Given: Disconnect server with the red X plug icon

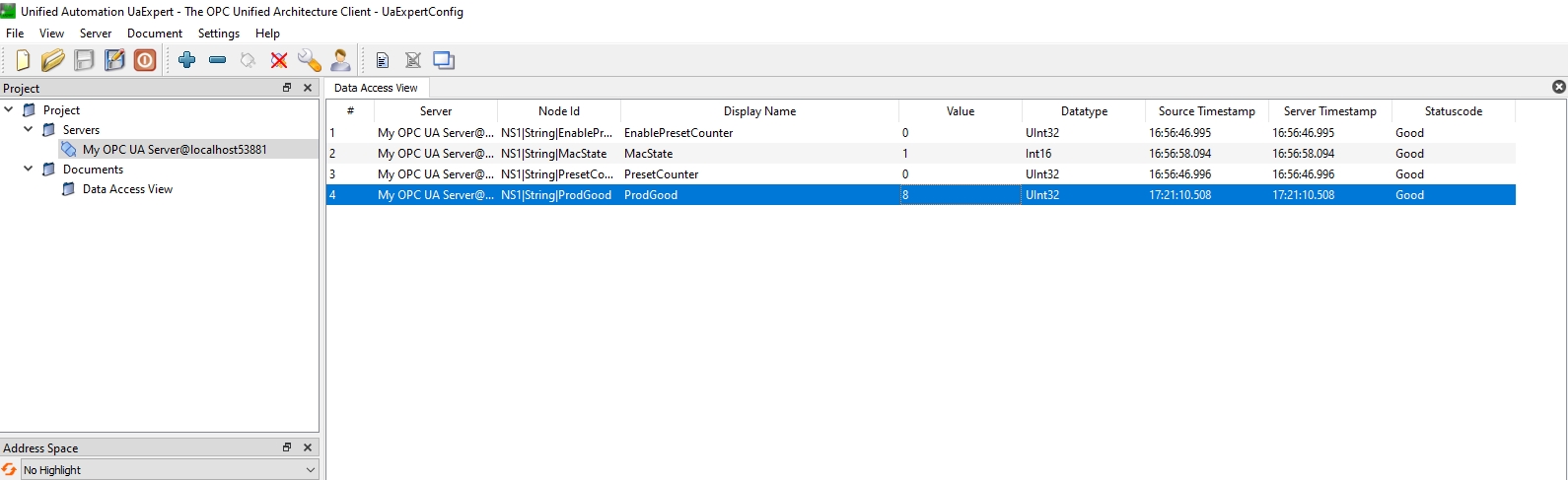Looking at the screenshot, I should point(279,60).
